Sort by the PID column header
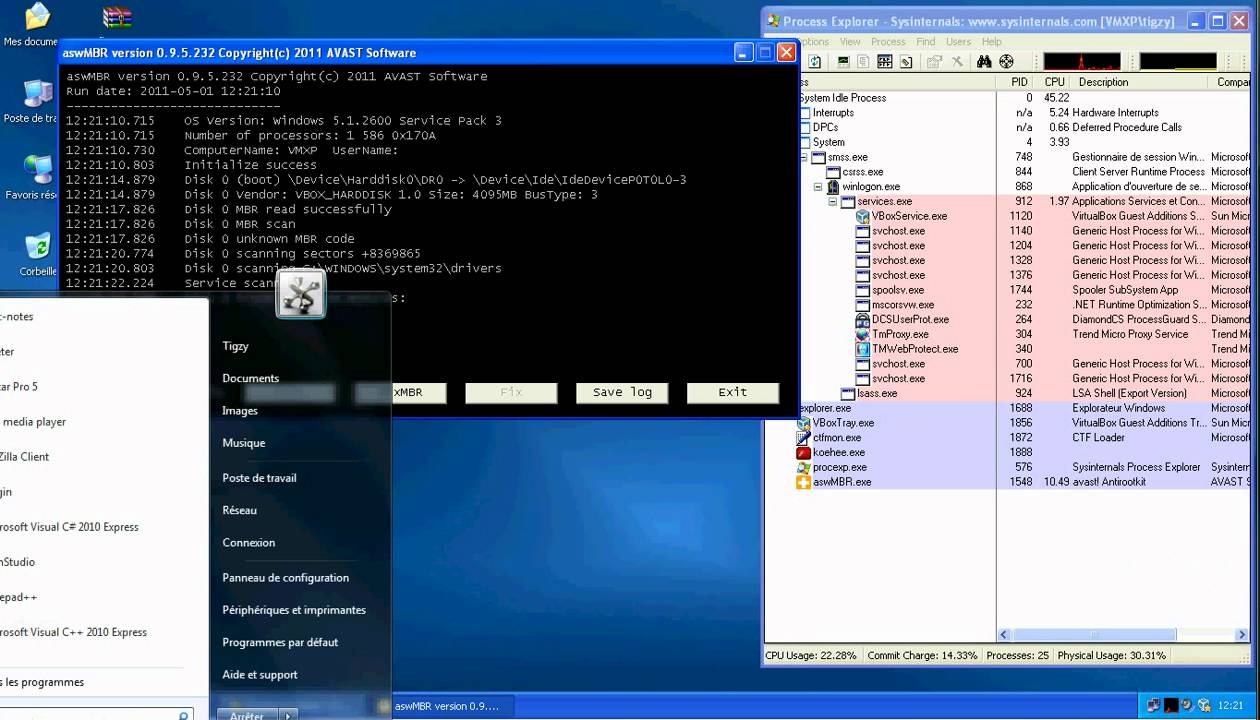Screen dimensions: 1260x720 (x=1019, y=82)
